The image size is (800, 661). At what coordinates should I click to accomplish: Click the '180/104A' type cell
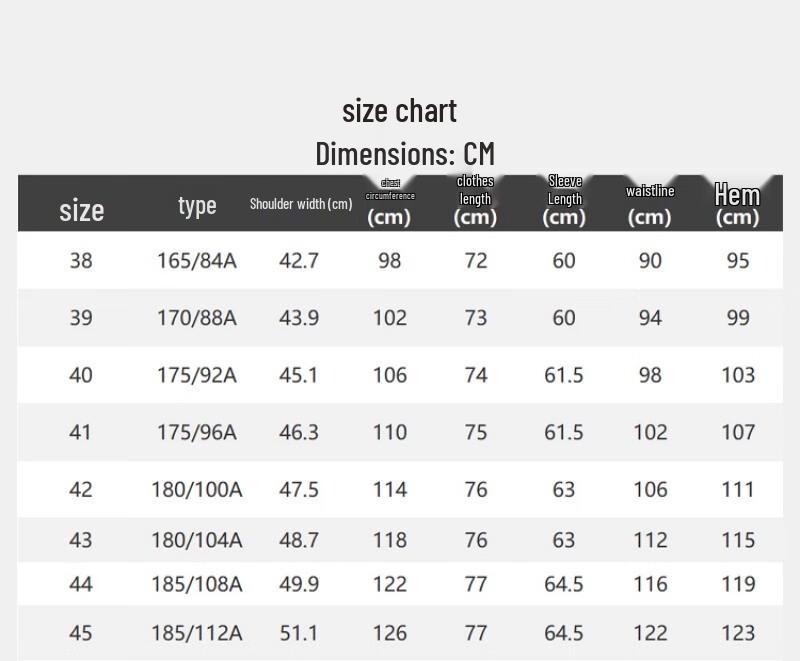[x=197, y=540]
